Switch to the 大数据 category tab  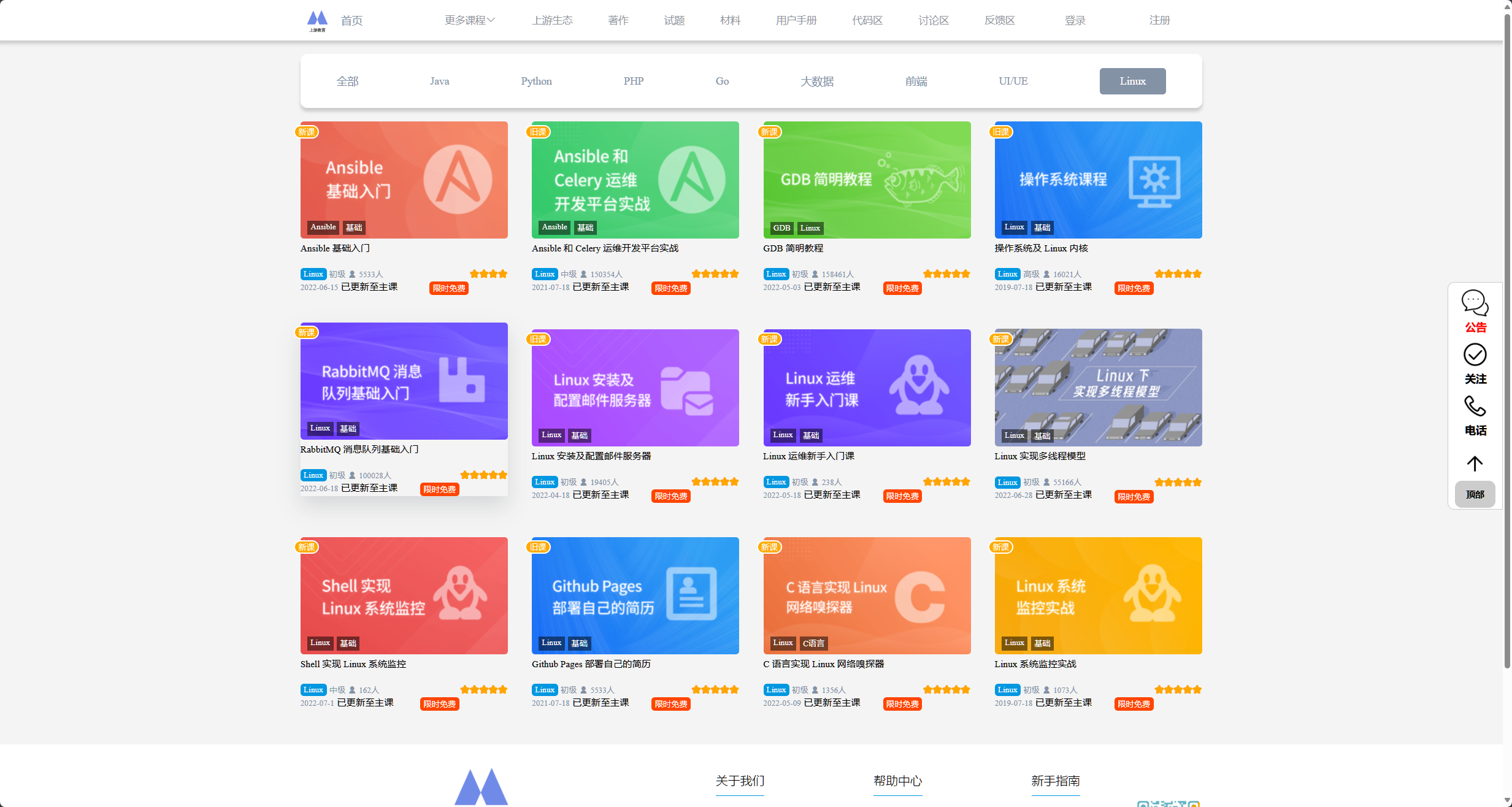pyautogui.click(x=816, y=81)
